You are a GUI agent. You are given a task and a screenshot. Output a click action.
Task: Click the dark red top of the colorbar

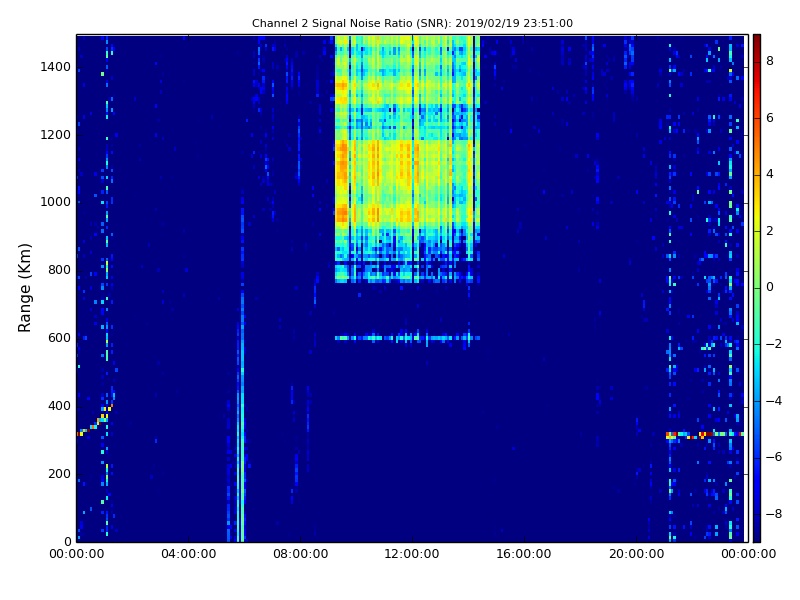click(757, 41)
